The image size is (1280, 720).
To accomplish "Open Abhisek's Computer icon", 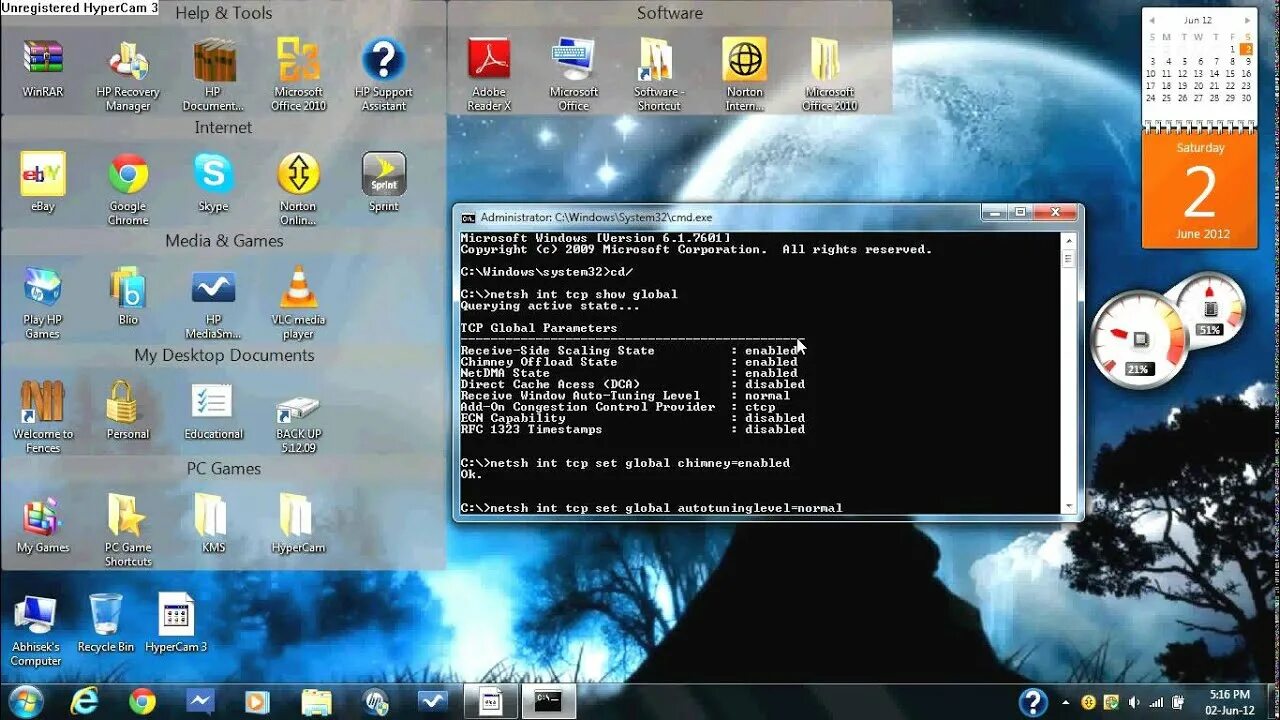I will tap(36, 630).
